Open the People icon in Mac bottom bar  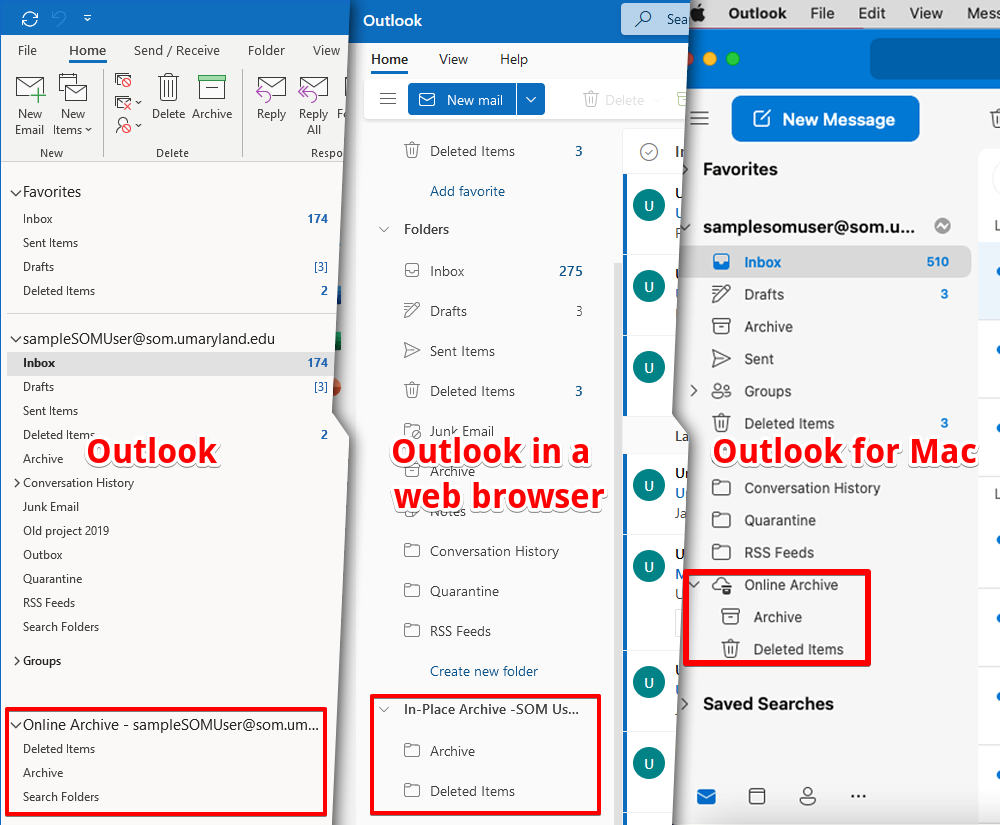click(807, 796)
